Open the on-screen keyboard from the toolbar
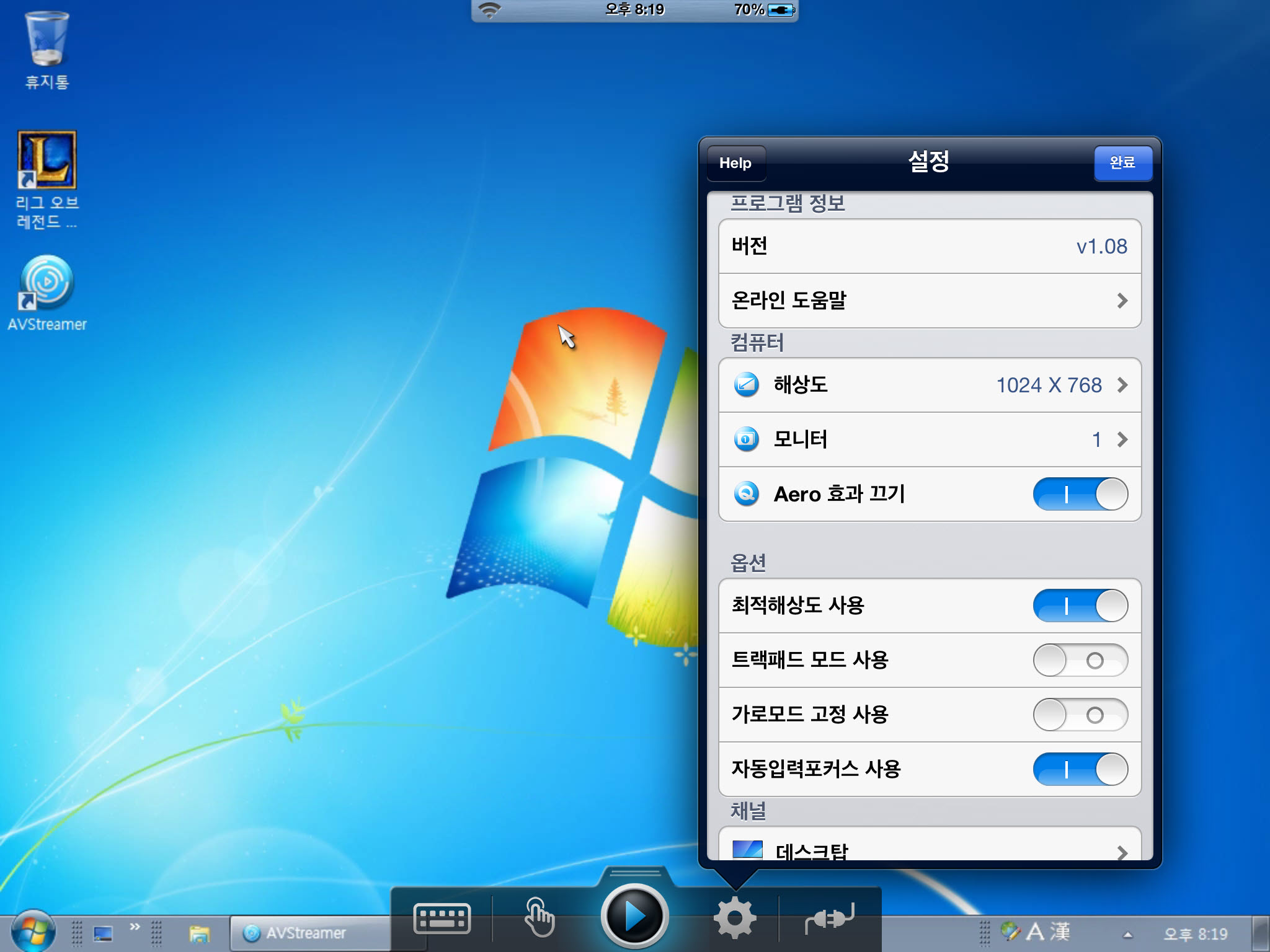The width and height of the screenshot is (1270, 952). [442, 919]
